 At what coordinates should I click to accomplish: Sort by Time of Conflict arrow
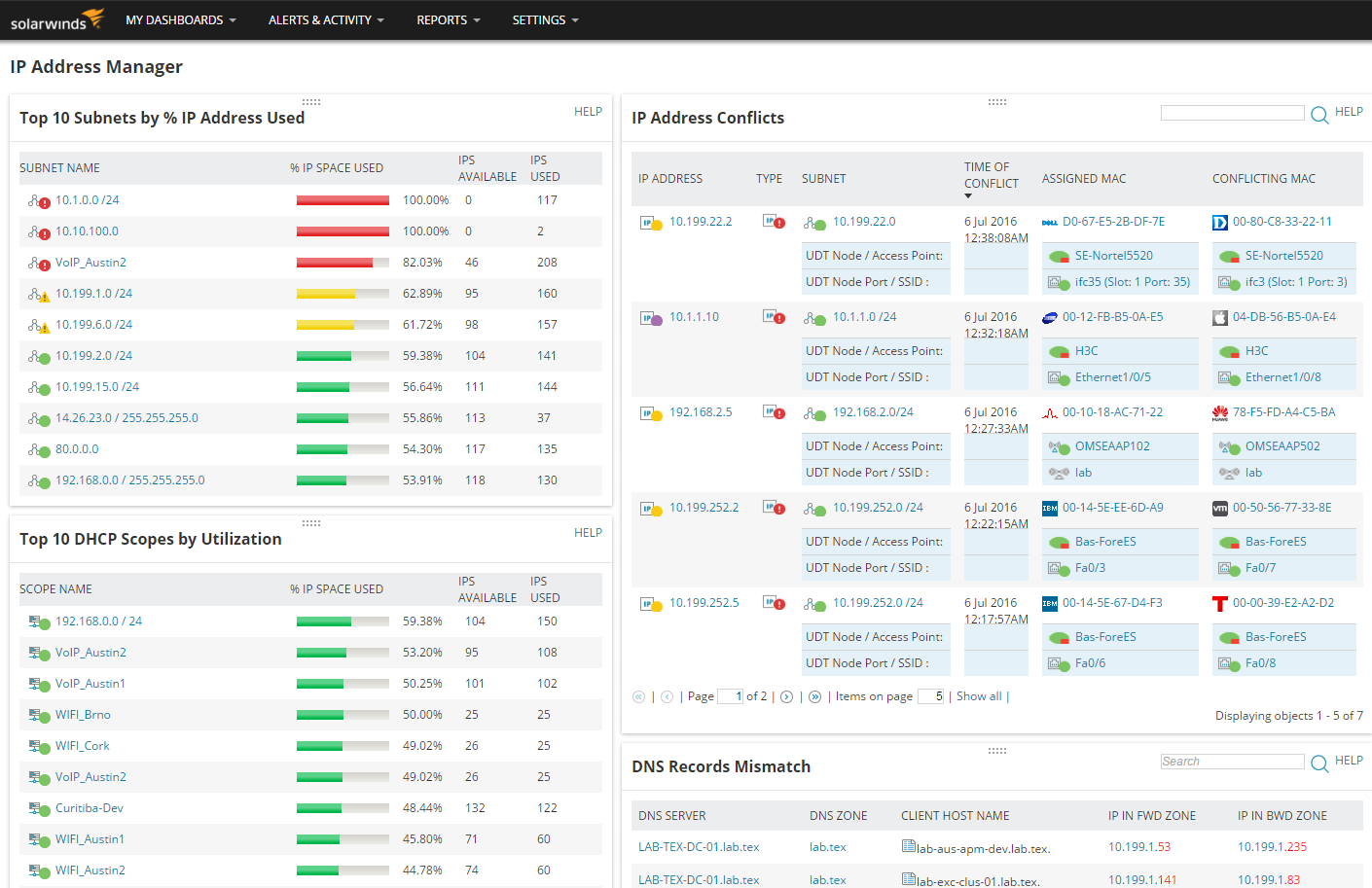click(x=968, y=196)
